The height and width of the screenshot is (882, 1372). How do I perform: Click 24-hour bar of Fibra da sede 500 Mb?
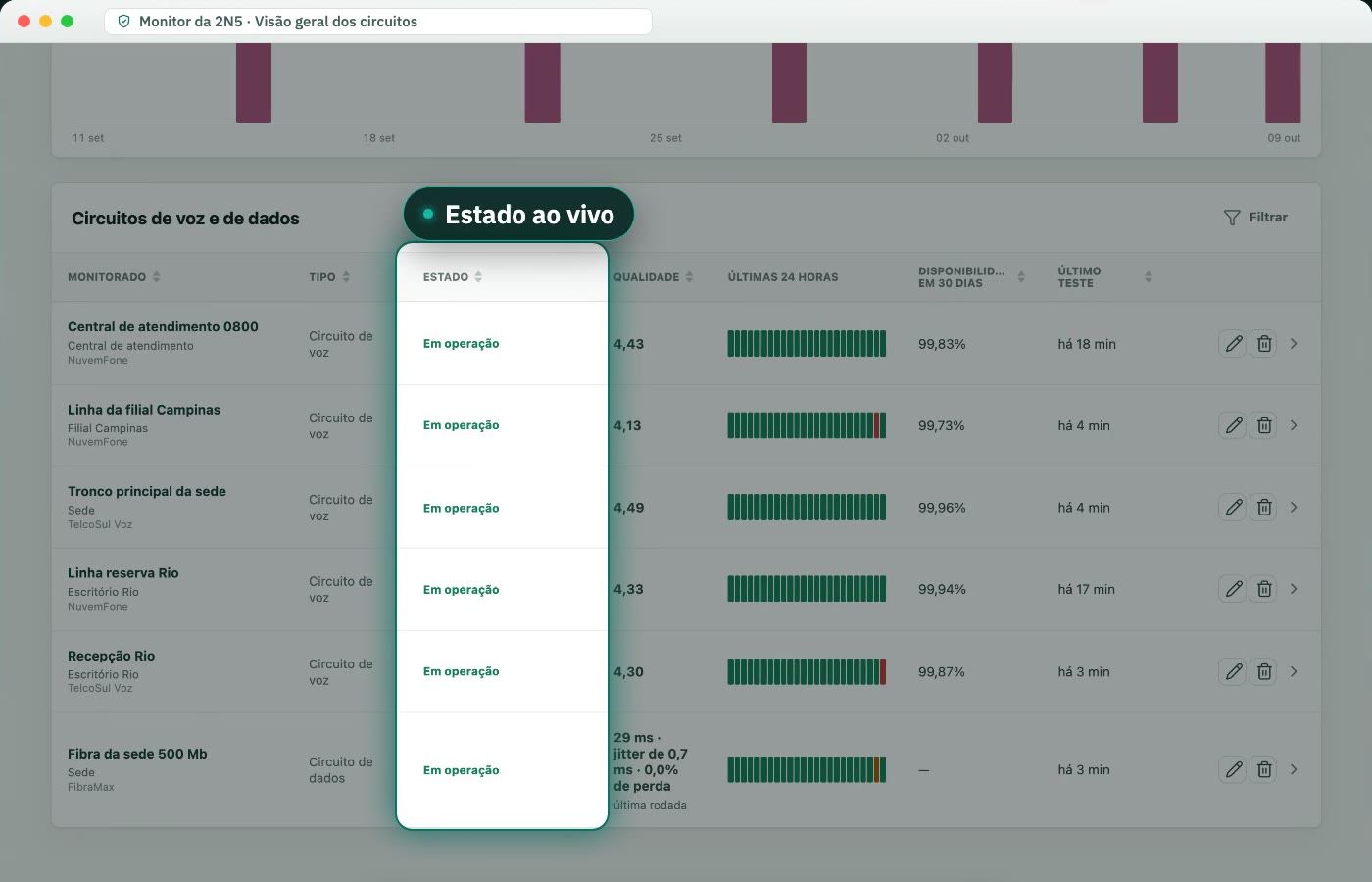807,769
